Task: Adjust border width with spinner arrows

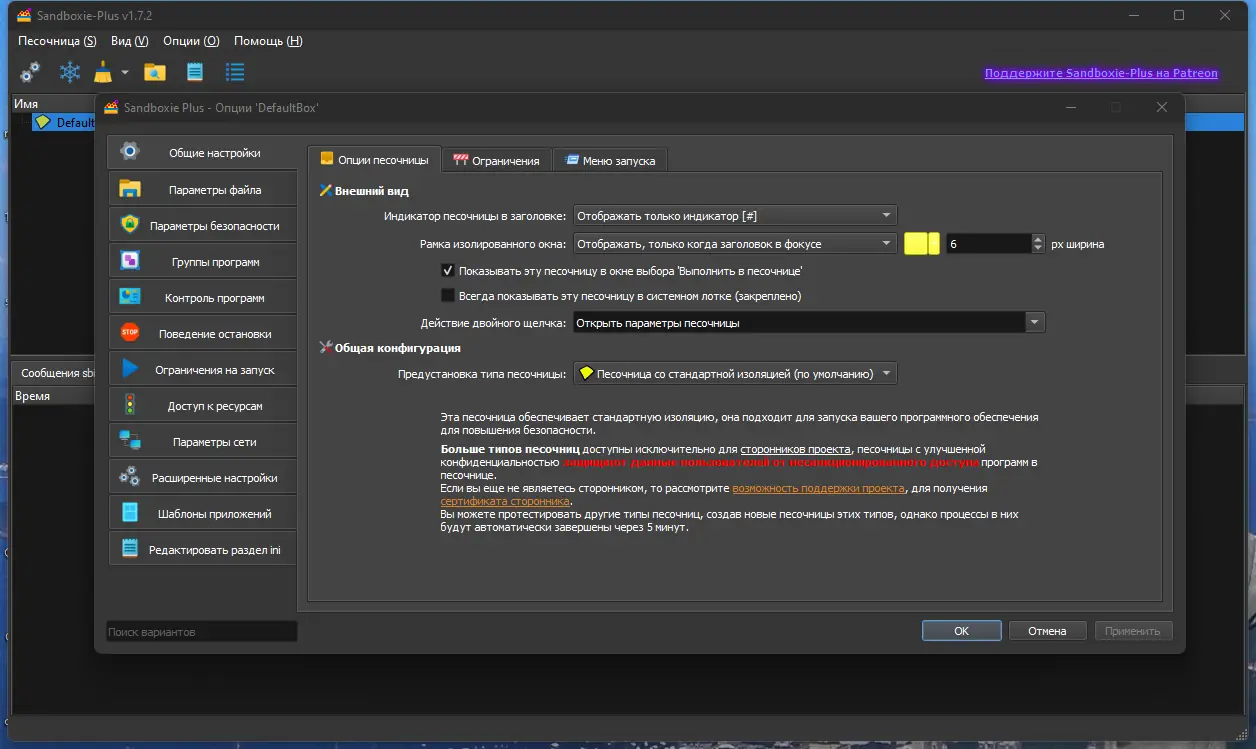Action: point(1038,244)
